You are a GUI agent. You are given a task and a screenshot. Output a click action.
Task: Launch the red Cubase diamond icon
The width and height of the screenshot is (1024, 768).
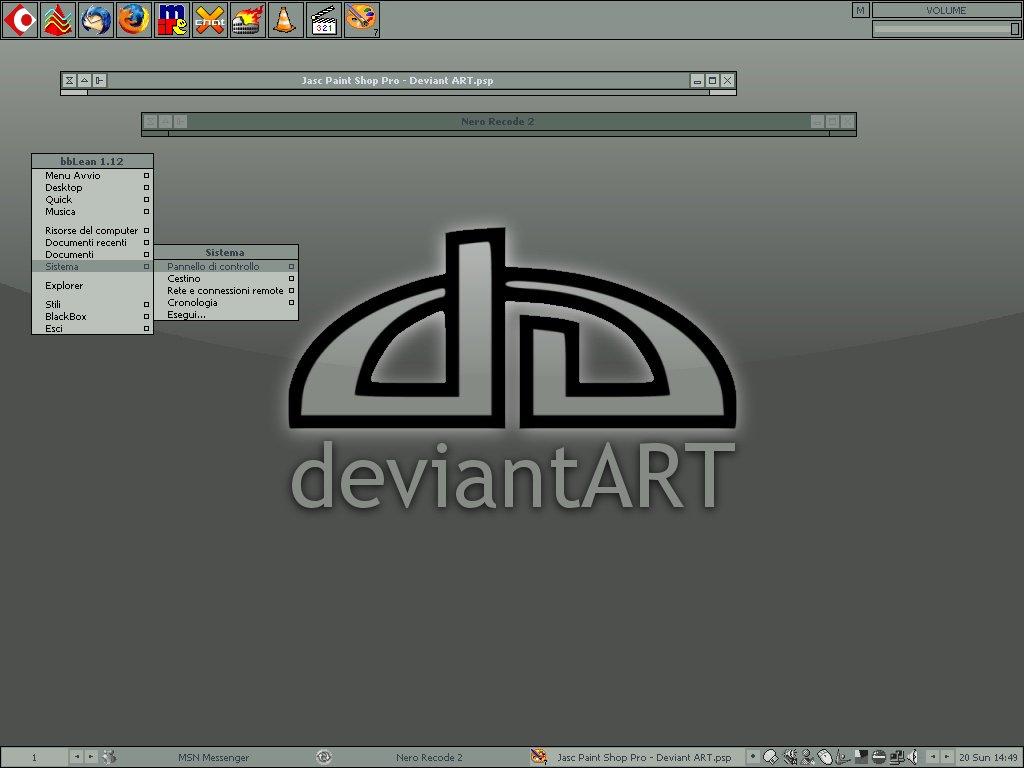pos(20,20)
